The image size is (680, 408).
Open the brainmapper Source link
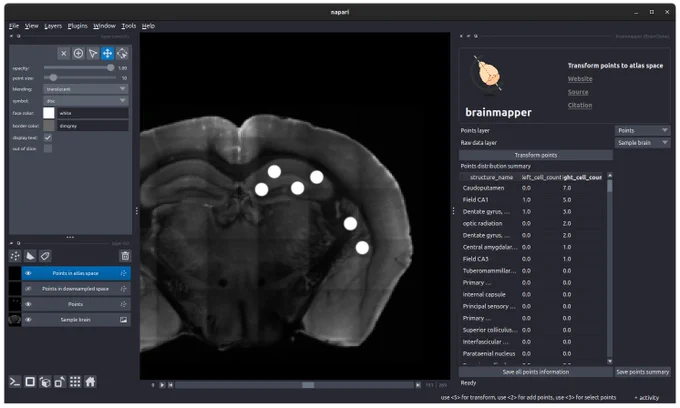(578, 92)
